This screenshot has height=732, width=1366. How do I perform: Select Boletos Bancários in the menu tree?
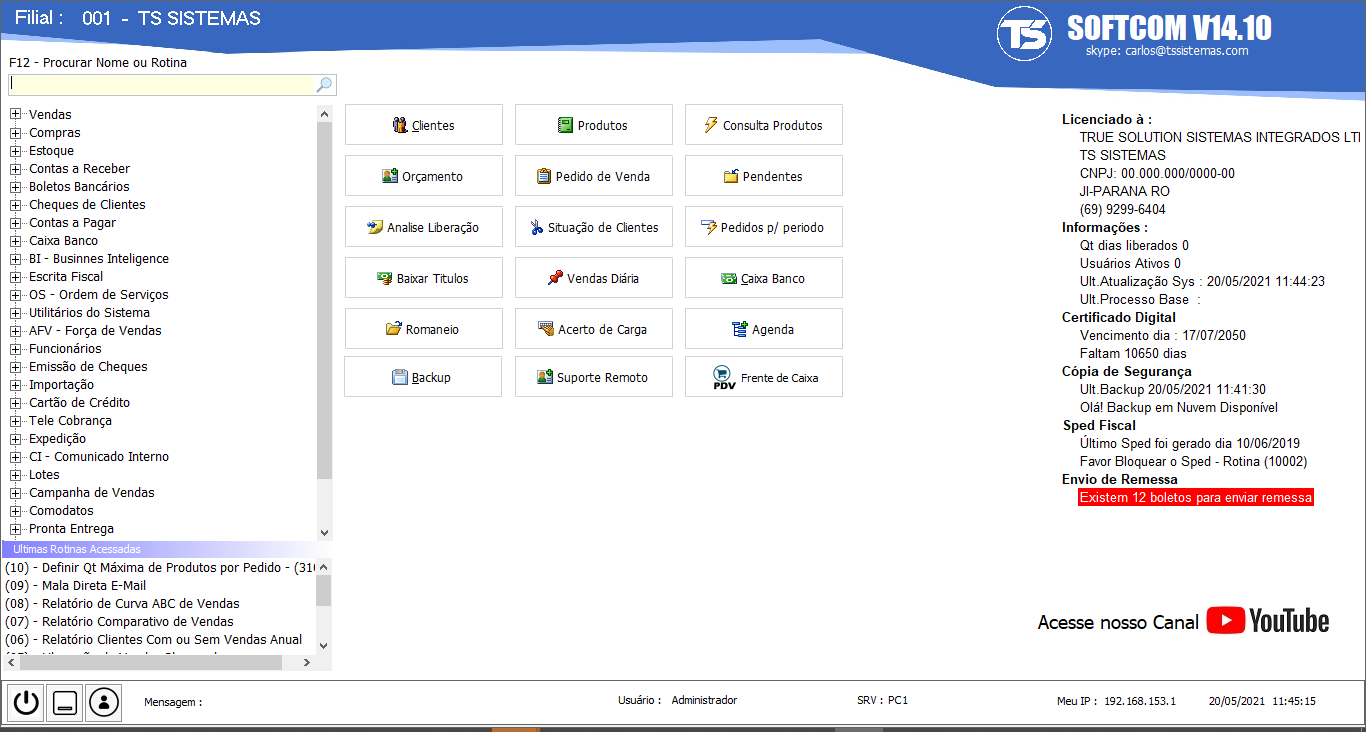79,187
